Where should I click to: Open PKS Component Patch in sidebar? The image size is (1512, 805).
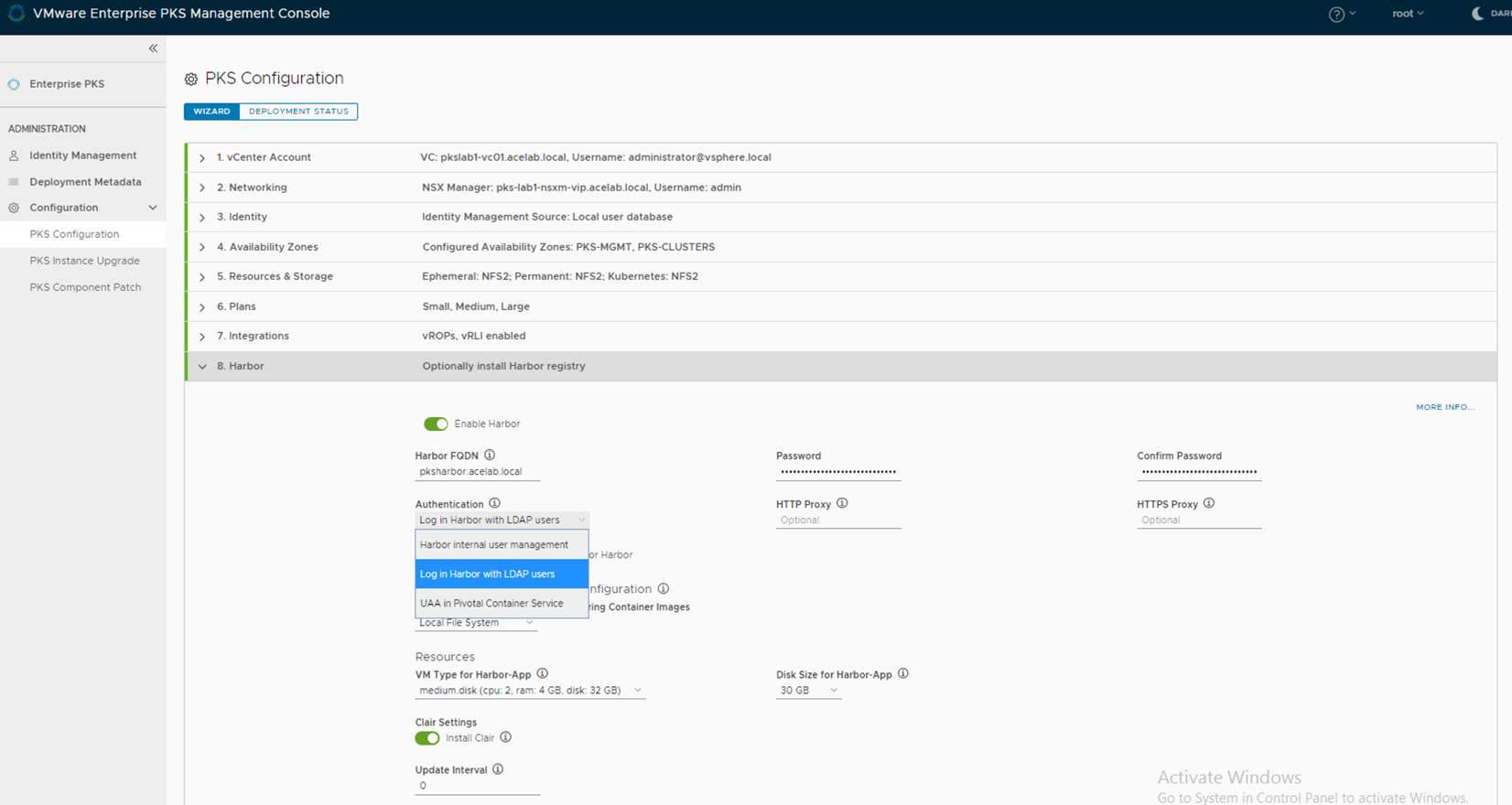(x=83, y=287)
